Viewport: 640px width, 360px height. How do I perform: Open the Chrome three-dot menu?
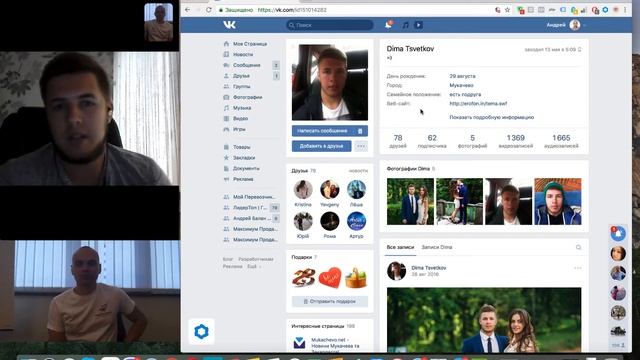click(x=625, y=10)
